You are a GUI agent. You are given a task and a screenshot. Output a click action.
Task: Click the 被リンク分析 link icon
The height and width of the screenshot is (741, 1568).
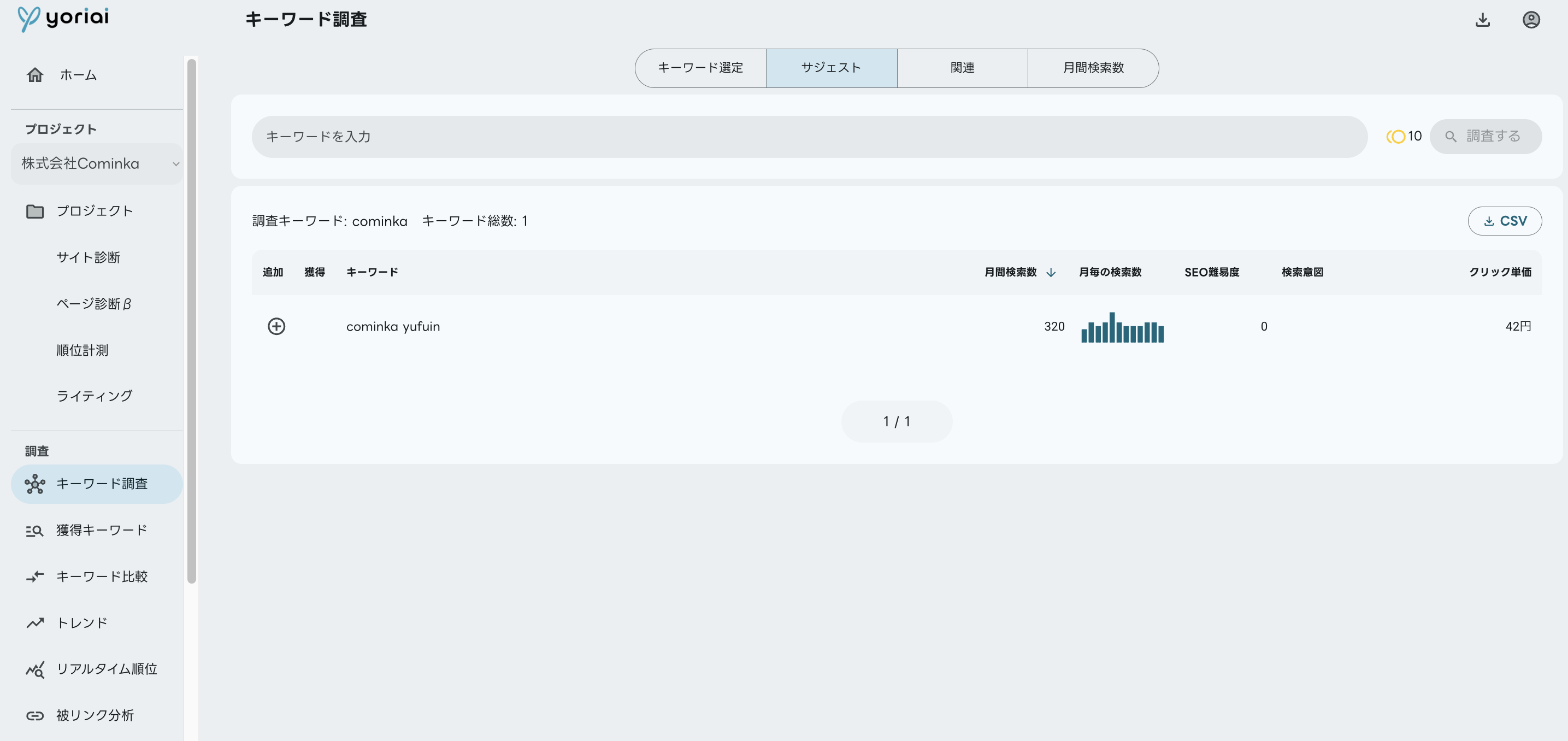click(35, 715)
